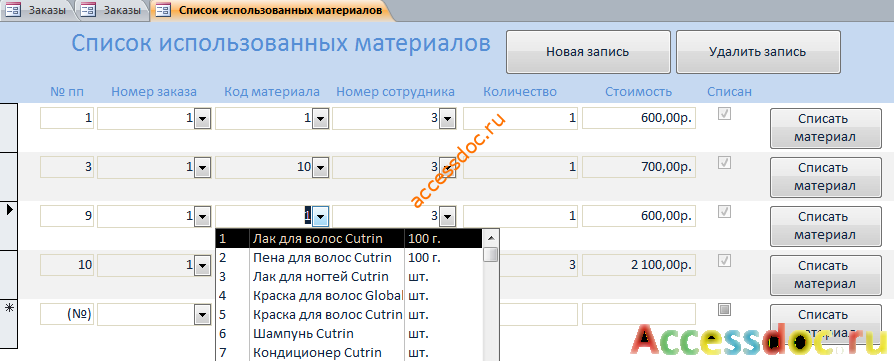This screenshot has width=894, height=361.
Task: Toggle Списан checkbox in record № 10
Action: pos(725,261)
